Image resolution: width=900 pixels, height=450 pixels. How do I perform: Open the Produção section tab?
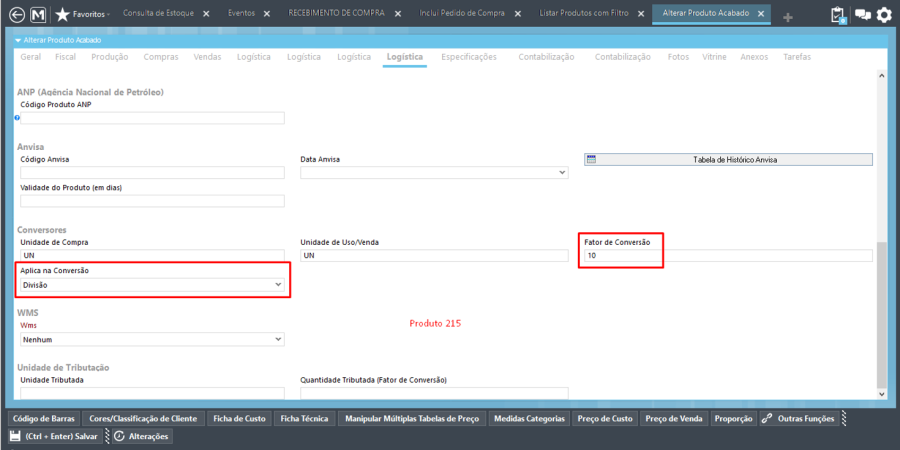coord(110,57)
